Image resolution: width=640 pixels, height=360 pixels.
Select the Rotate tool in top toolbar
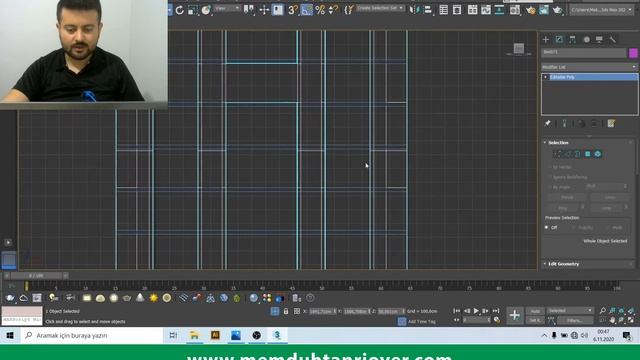tap(180, 10)
